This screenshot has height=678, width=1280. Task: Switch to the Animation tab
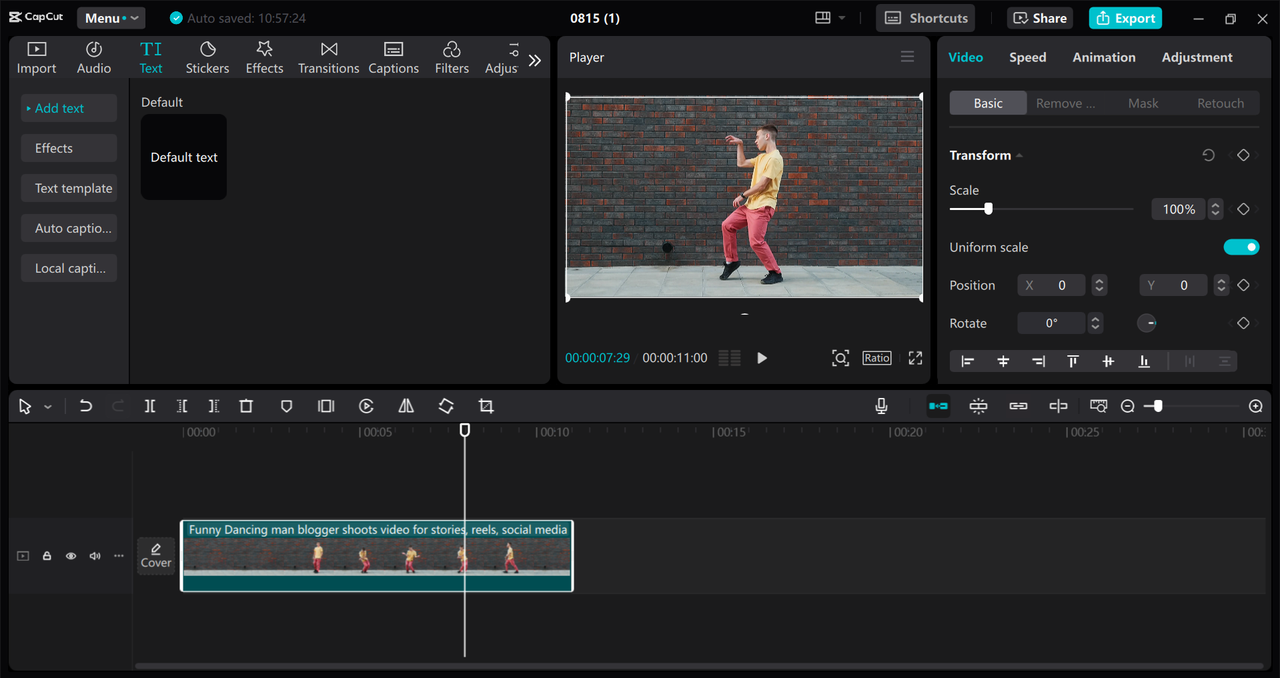click(1104, 57)
